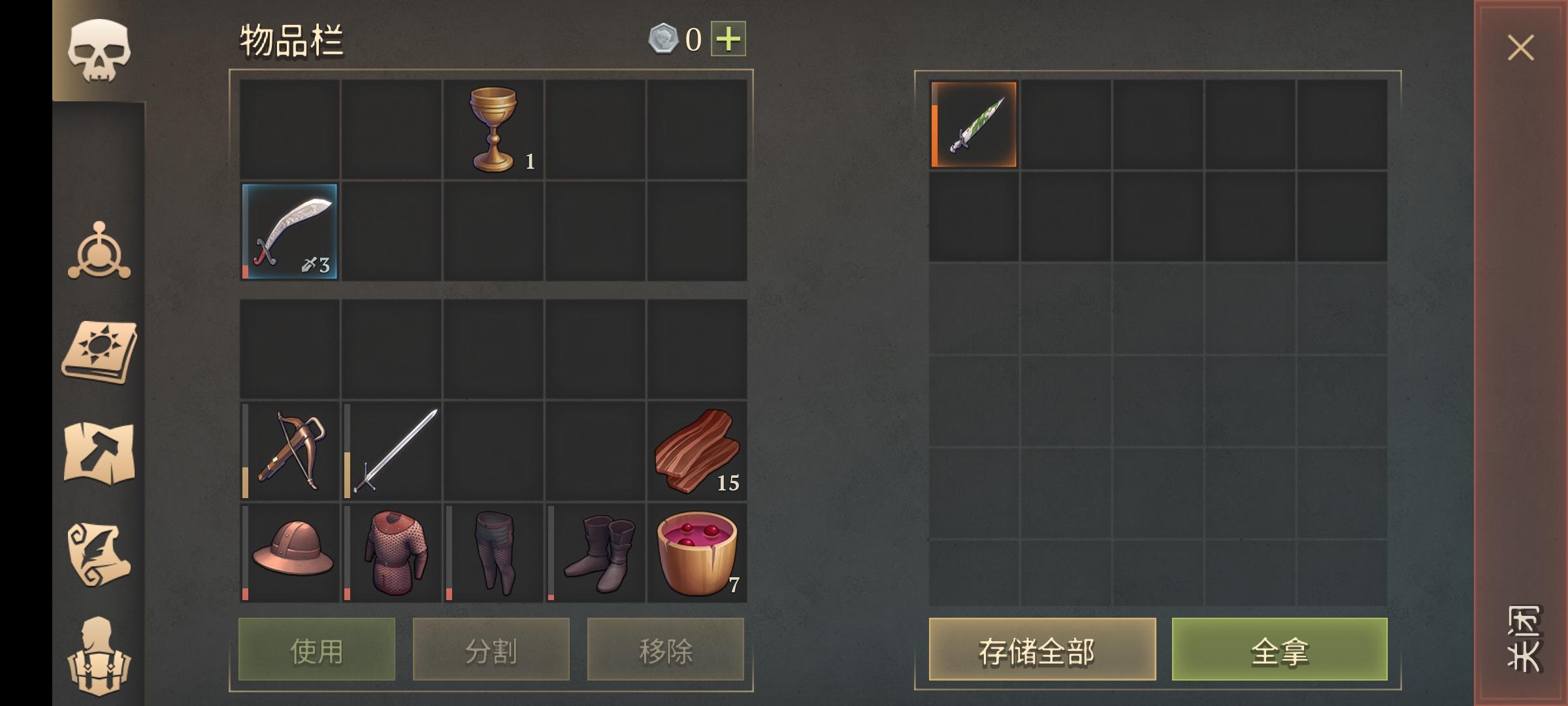Select the curved scimitar in inventory
The image size is (1568, 706).
(289, 231)
